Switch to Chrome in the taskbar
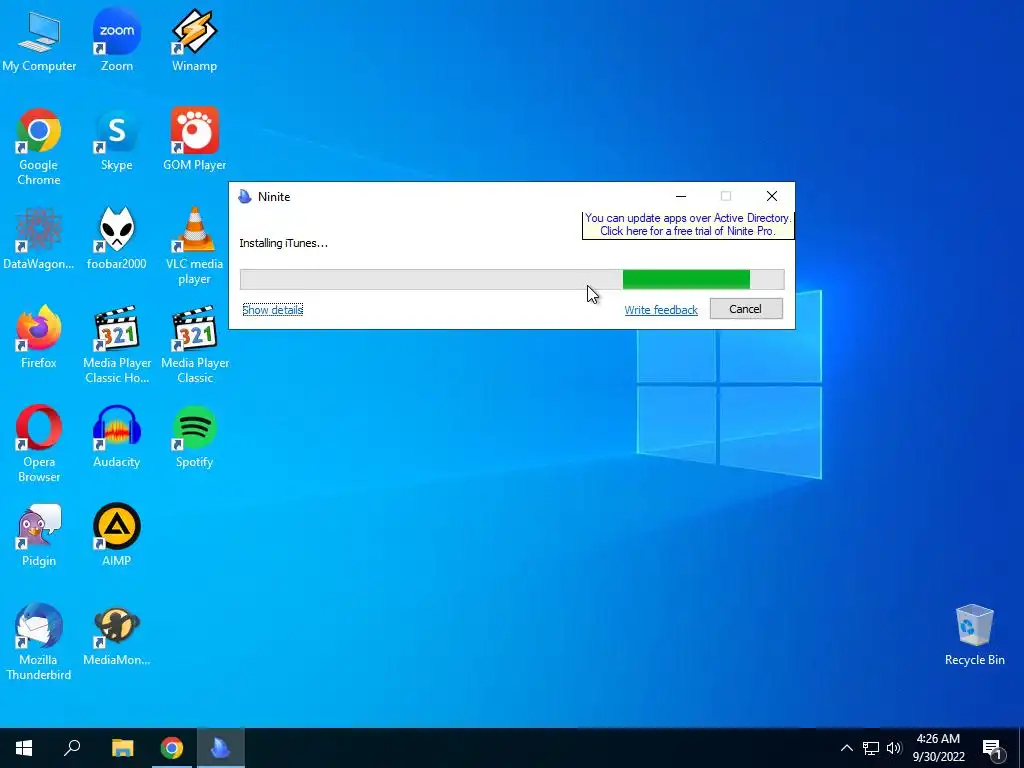 [172, 748]
